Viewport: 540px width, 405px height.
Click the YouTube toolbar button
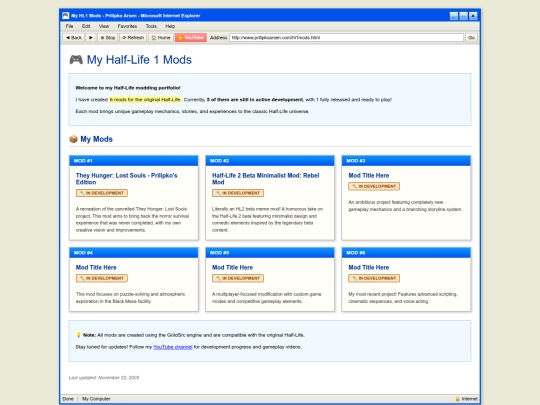click(x=191, y=38)
